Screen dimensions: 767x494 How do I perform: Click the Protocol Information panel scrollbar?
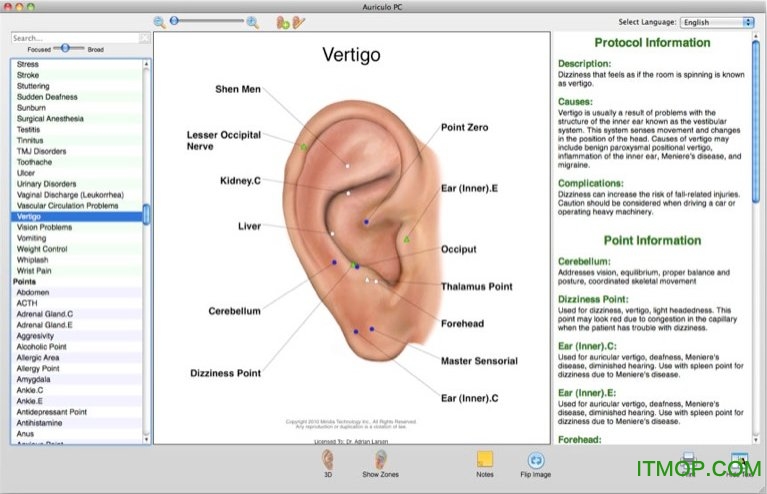coord(756,122)
